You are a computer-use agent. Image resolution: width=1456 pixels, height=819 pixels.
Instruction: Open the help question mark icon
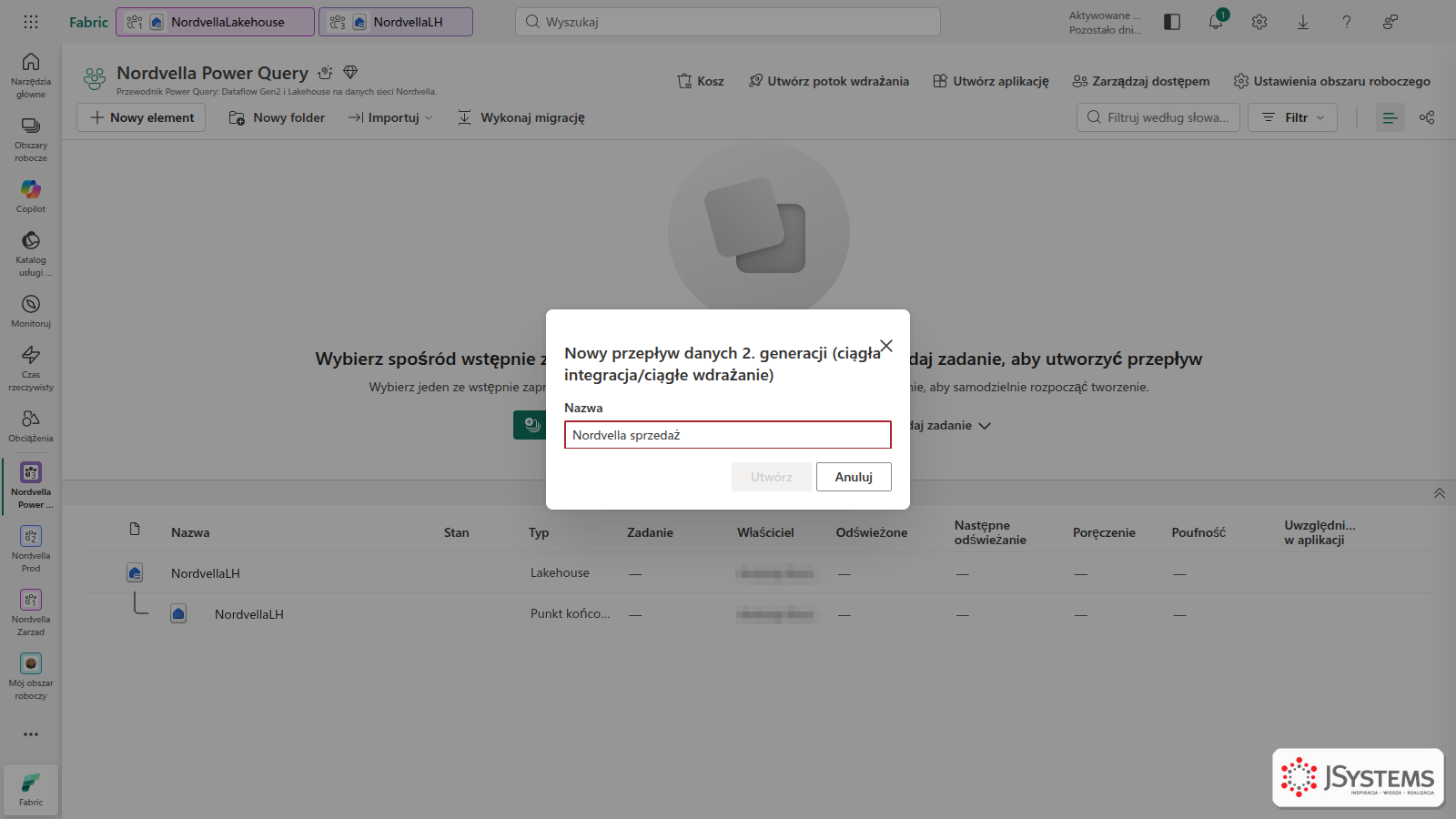pyautogui.click(x=1347, y=22)
